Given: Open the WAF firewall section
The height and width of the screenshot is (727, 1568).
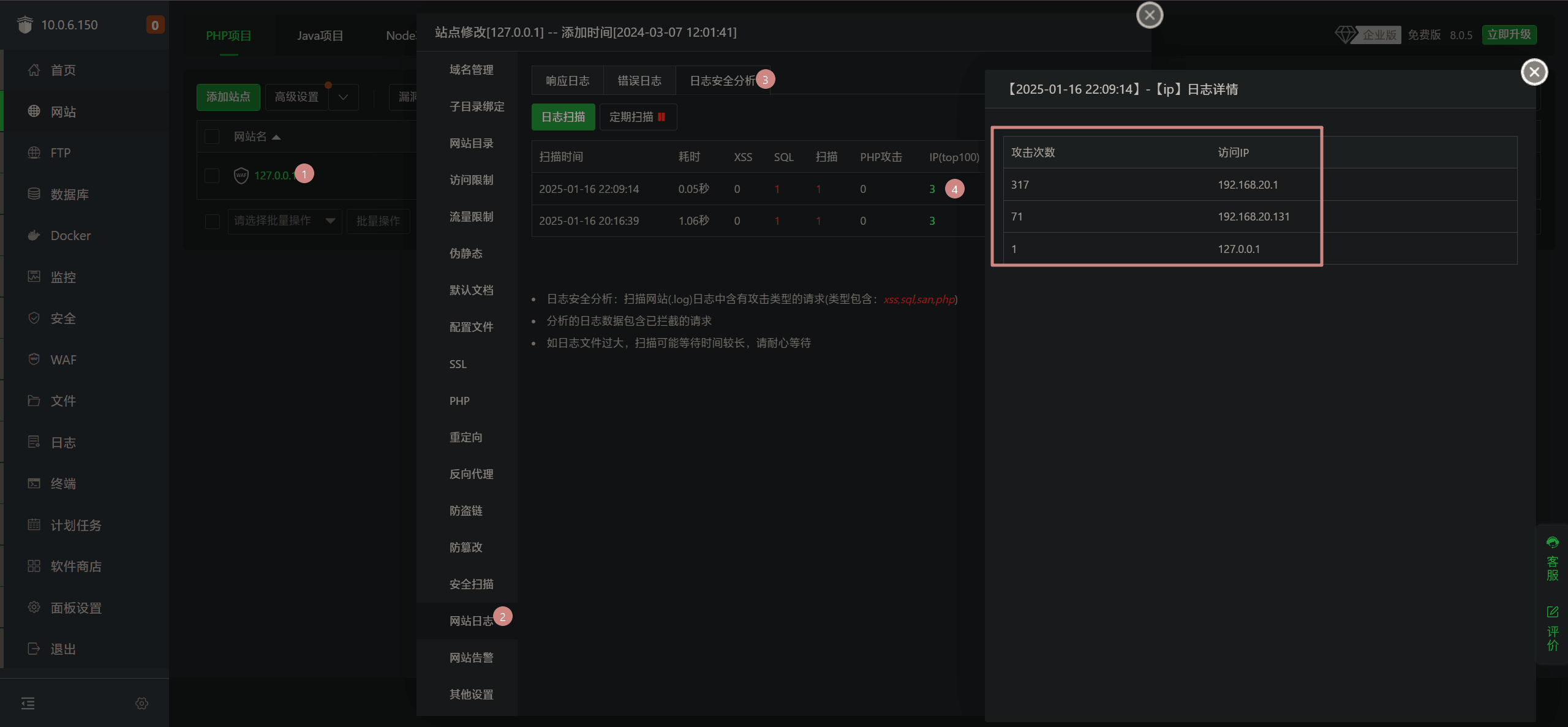Looking at the screenshot, I should point(63,360).
